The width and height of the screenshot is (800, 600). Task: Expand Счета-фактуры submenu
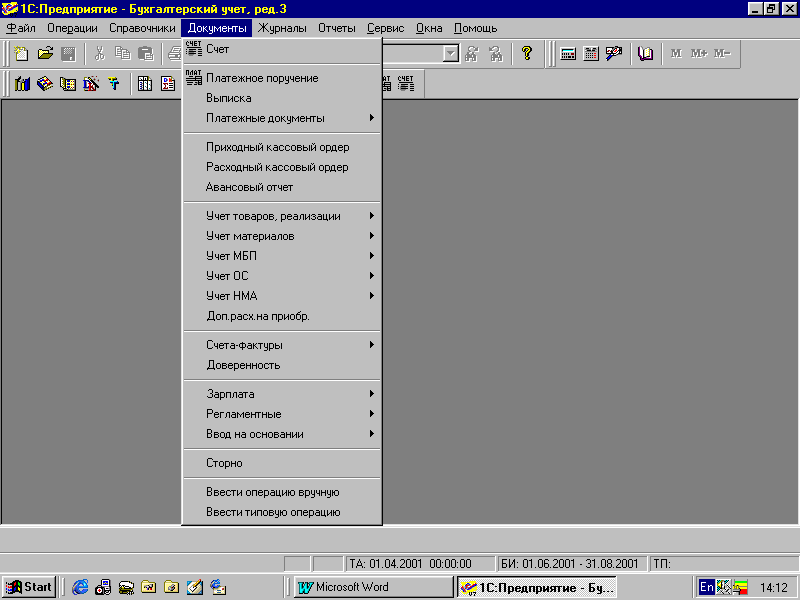pyautogui.click(x=282, y=345)
